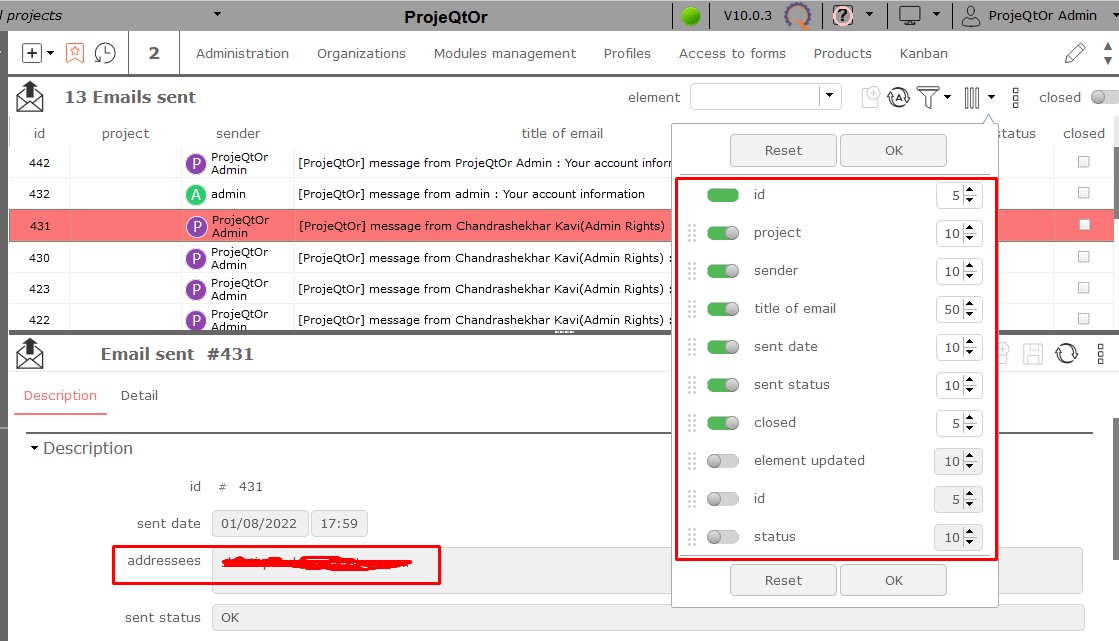Open the columns selector dropdown arrow
This screenshot has width=1119, height=641.
tap(991, 97)
